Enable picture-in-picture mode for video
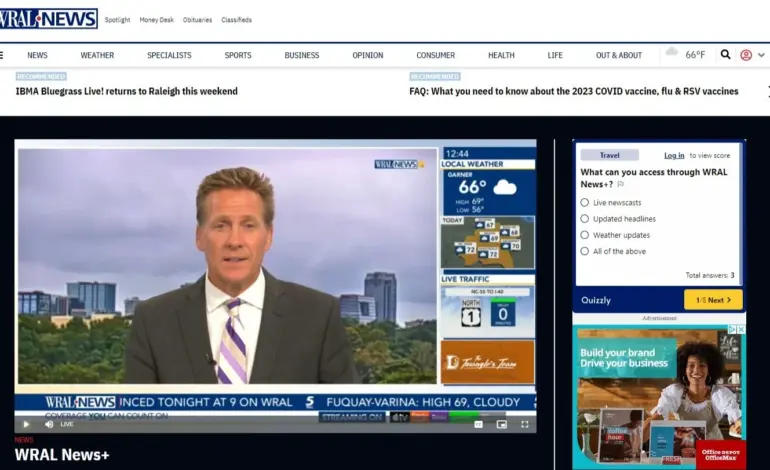The image size is (770, 470). pos(501,424)
